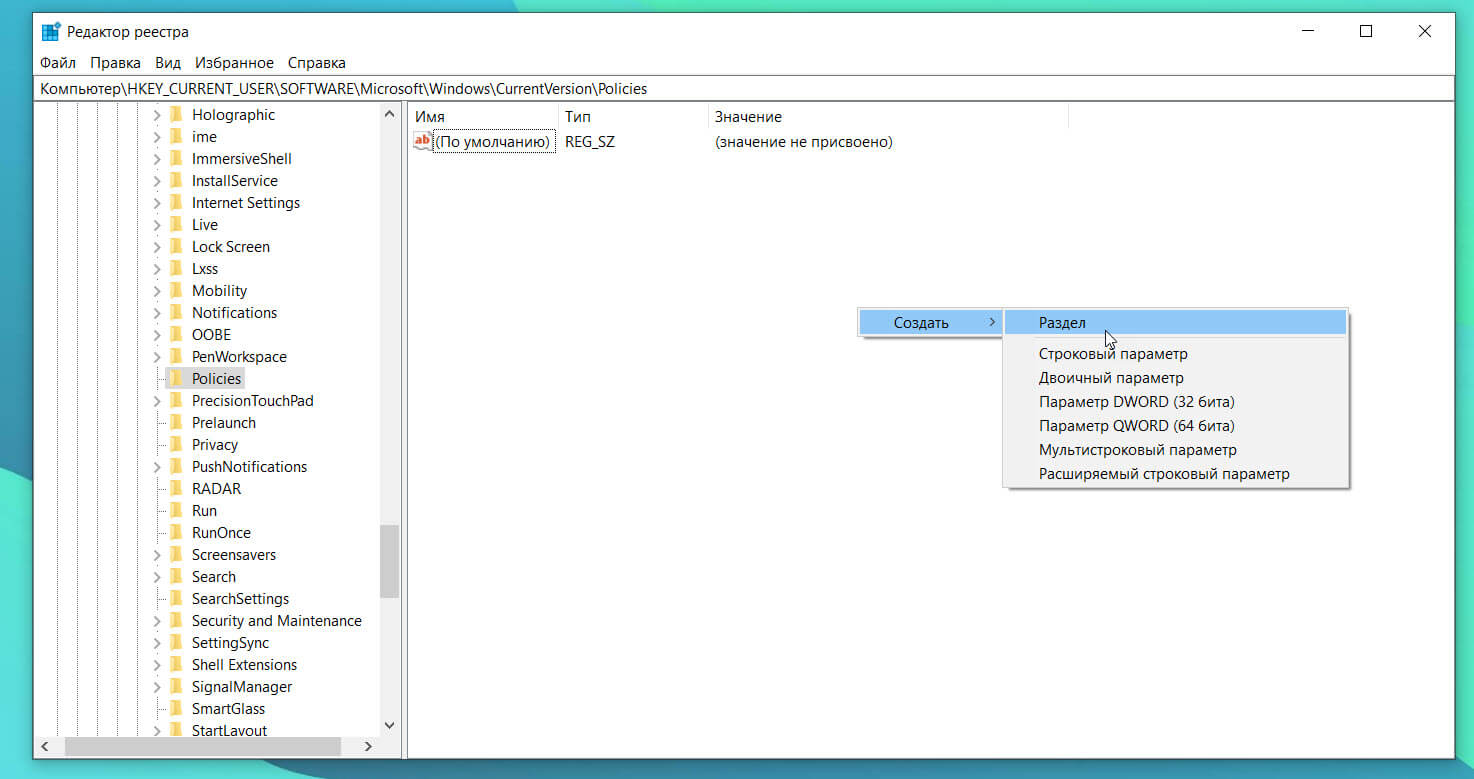Click the Mobility folder icon
Image resolution: width=1474 pixels, height=779 pixels.
coord(176,291)
